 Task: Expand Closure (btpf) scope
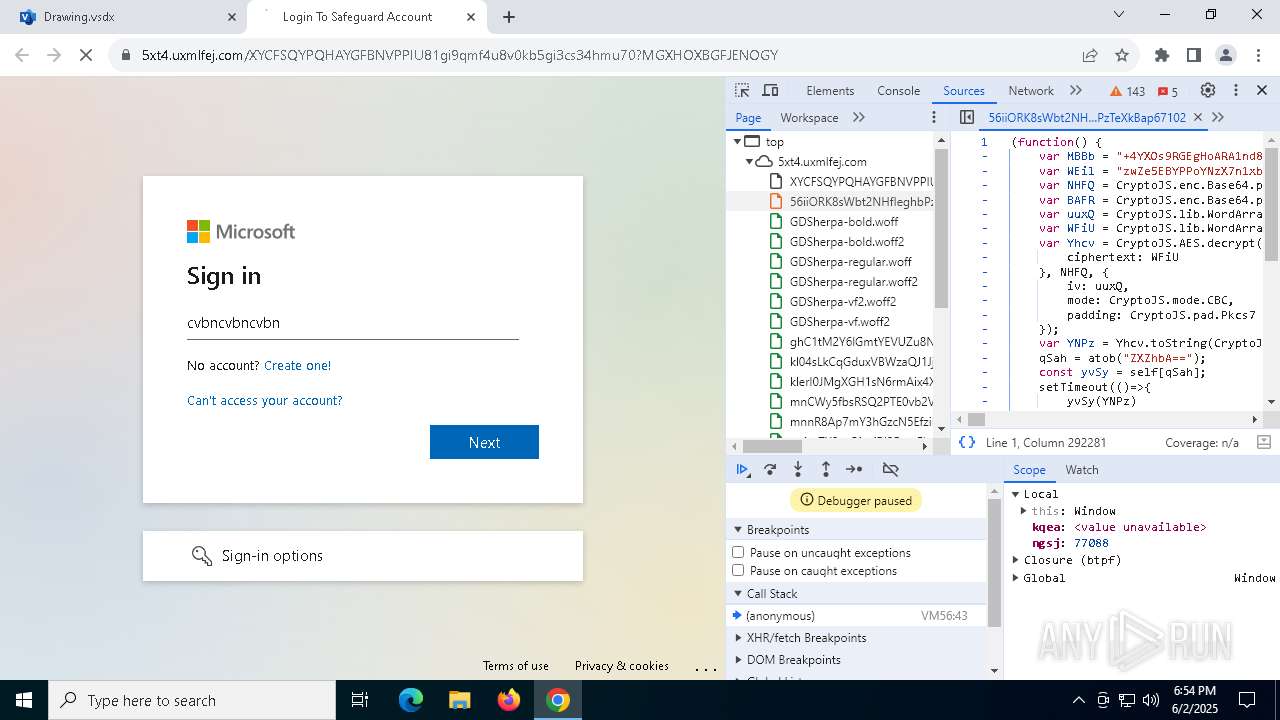(1016, 560)
